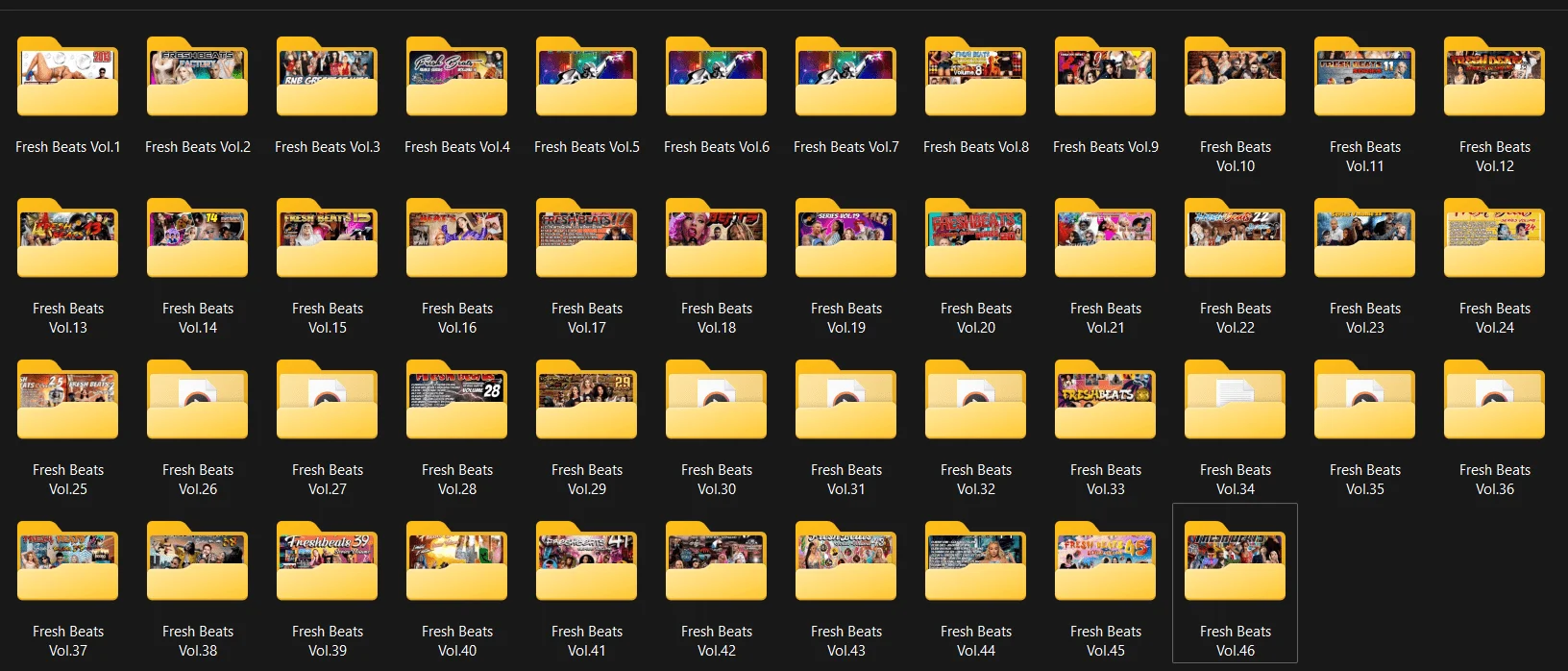
Task: Select the Fresh Beats Vol.44 folder icon
Action: pyautogui.click(x=976, y=561)
